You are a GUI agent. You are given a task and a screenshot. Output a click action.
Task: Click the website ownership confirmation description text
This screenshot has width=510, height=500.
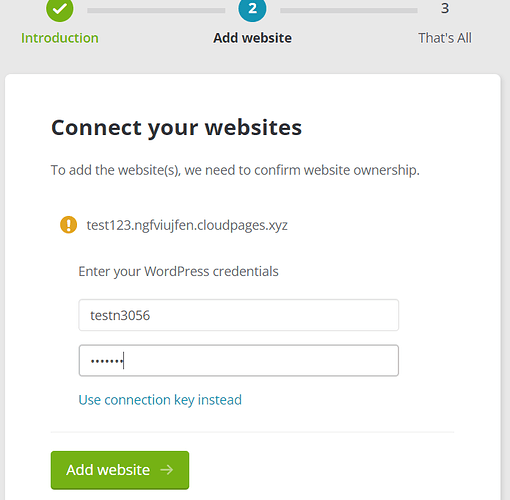(235, 170)
